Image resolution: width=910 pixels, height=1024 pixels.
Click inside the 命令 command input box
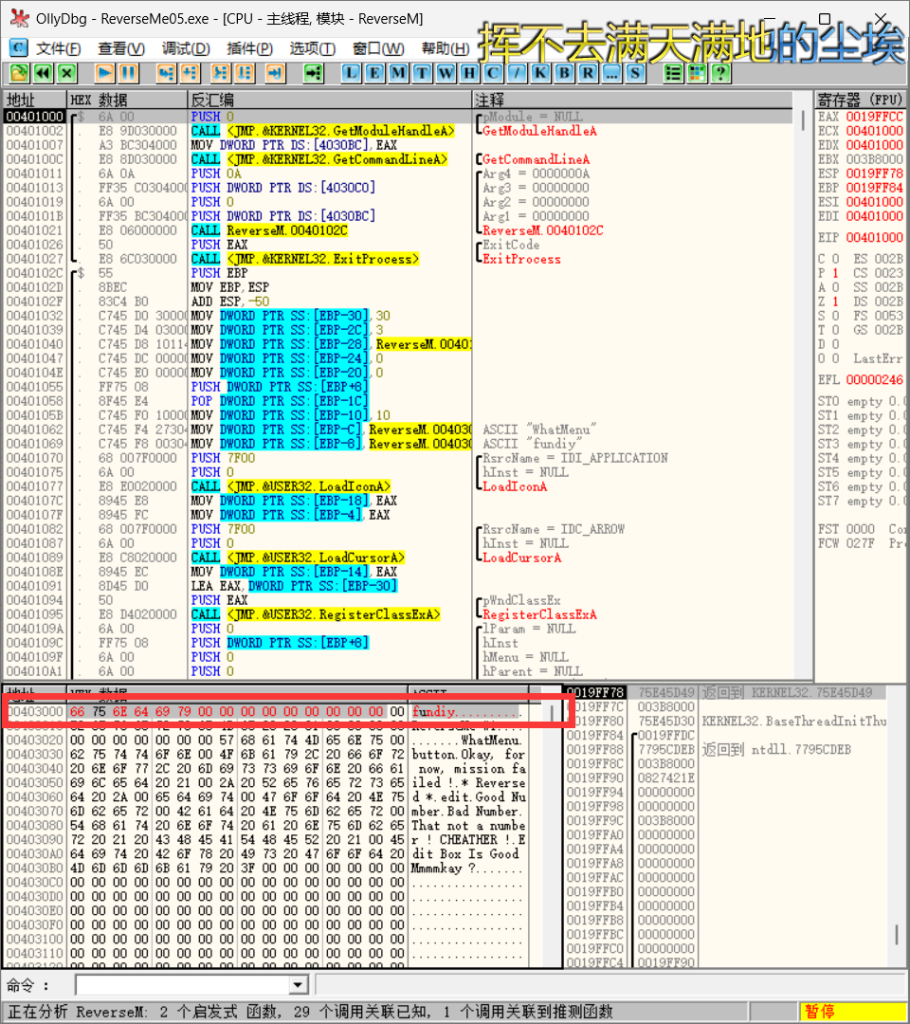[x=180, y=986]
